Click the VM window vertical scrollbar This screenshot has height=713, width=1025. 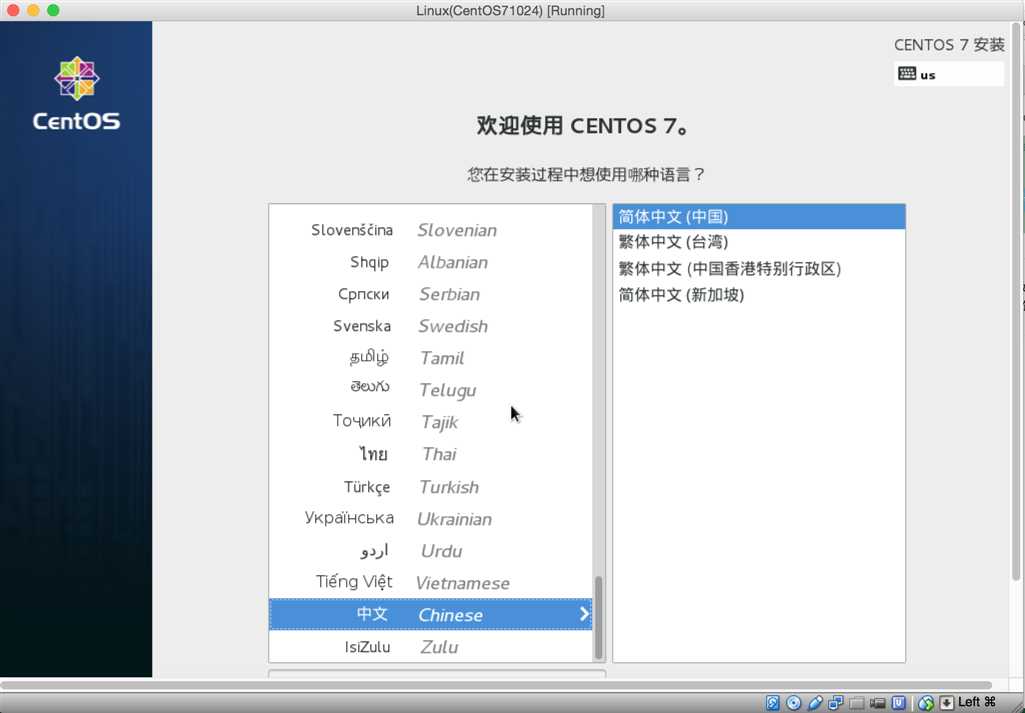1015,301
